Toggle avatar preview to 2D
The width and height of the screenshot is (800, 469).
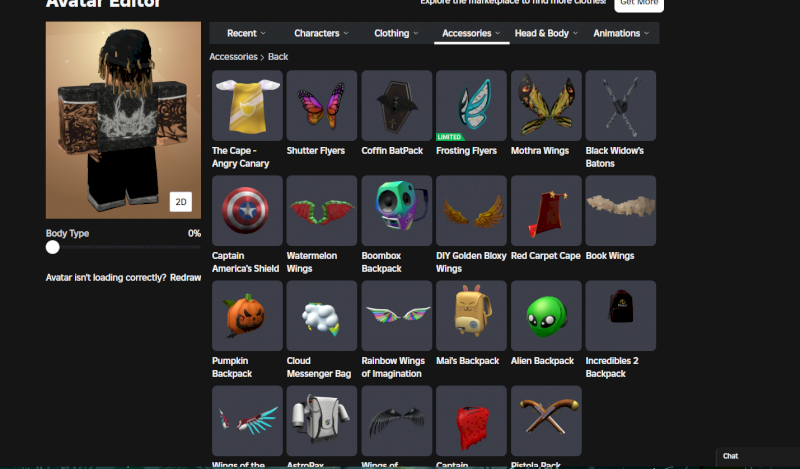(181, 202)
